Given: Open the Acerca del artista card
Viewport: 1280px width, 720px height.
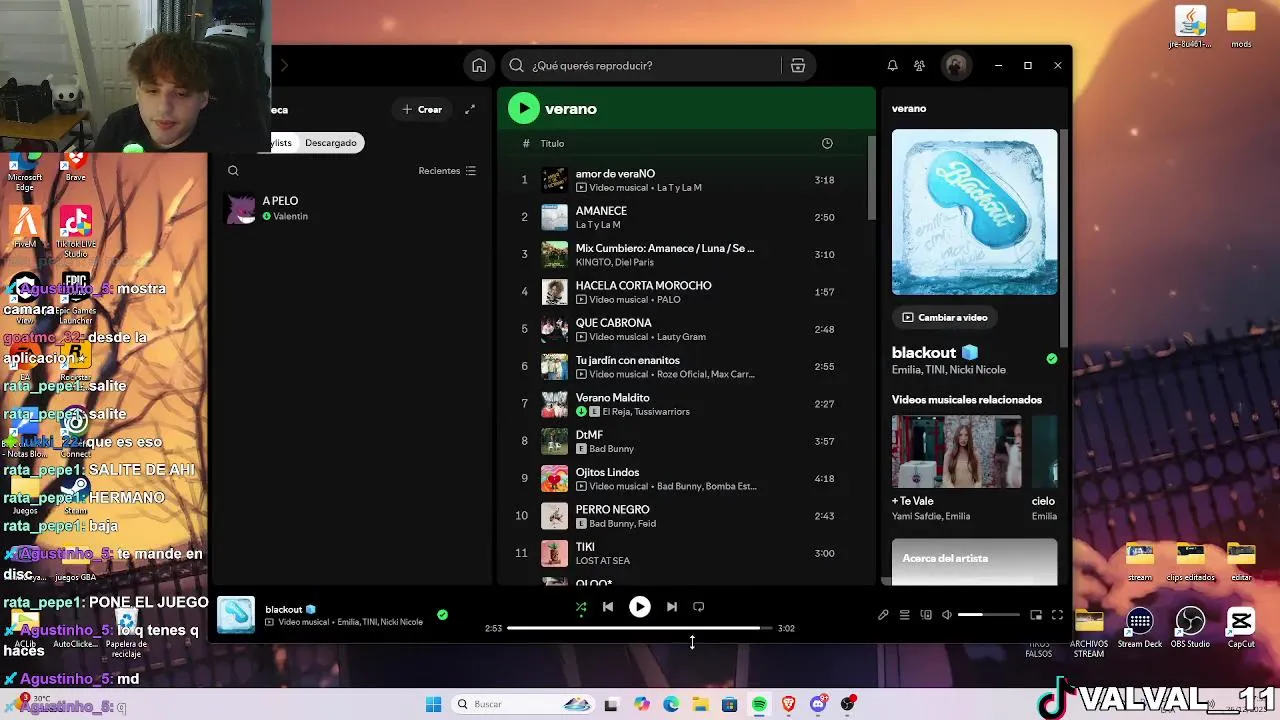Looking at the screenshot, I should pyautogui.click(x=974, y=561).
